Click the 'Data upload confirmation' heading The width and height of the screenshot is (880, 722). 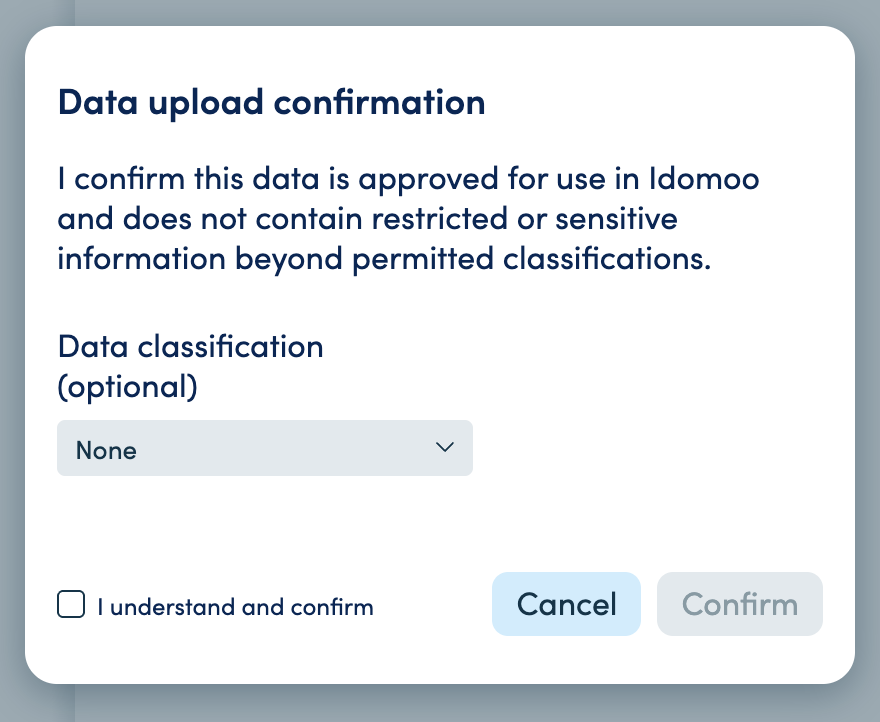click(x=271, y=102)
